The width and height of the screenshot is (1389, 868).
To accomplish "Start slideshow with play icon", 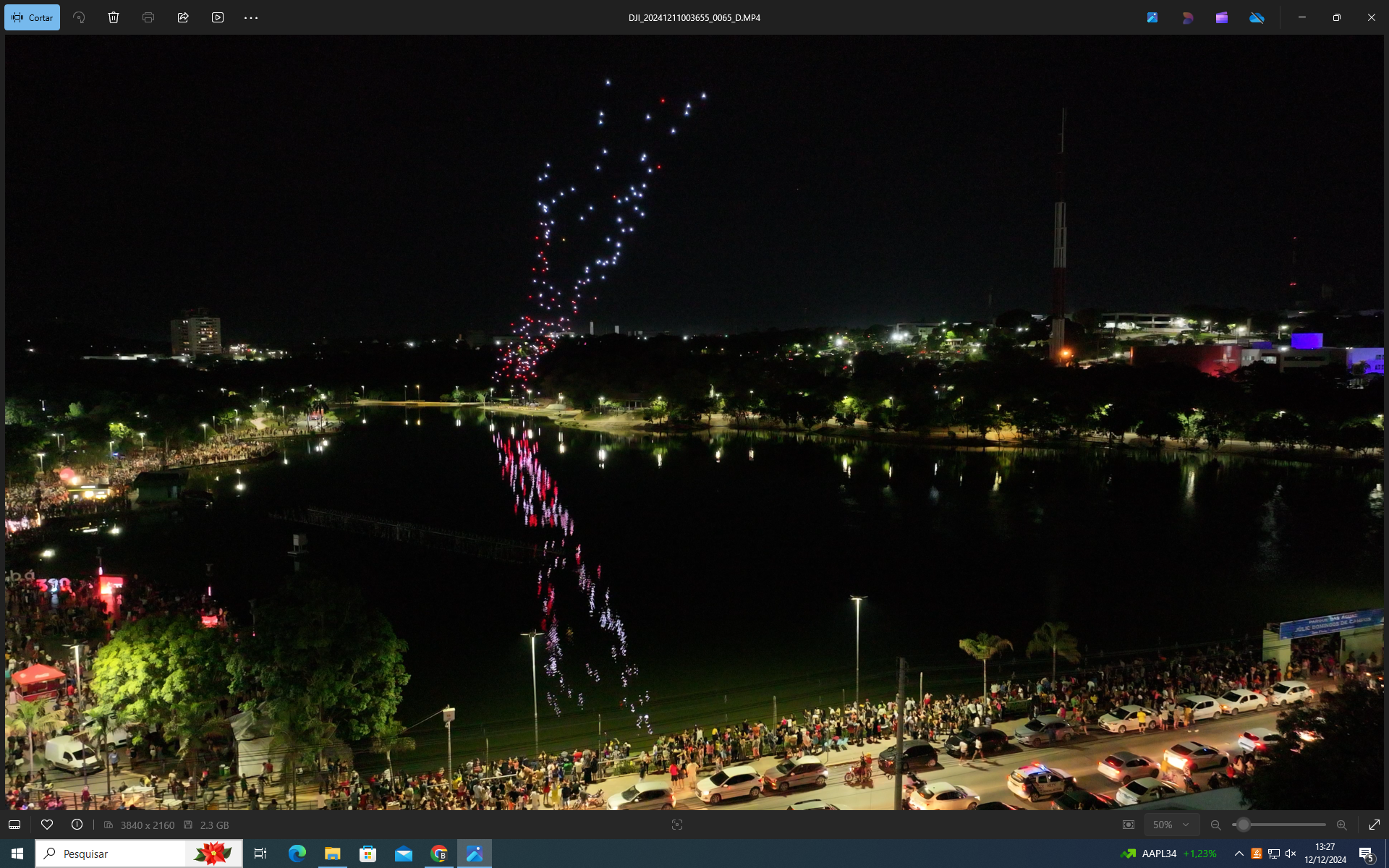I will coord(218,17).
